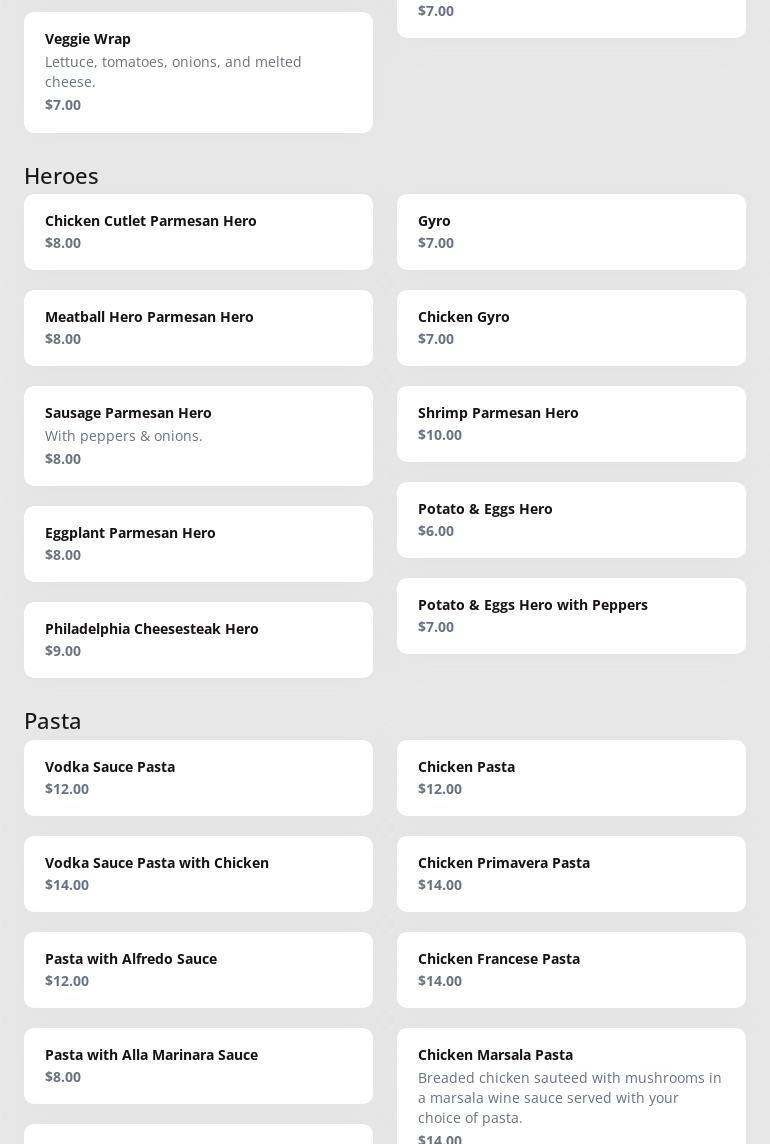Open Chicken Cutlet Parmesan Hero item
This screenshot has width=770, height=1144.
click(198, 232)
